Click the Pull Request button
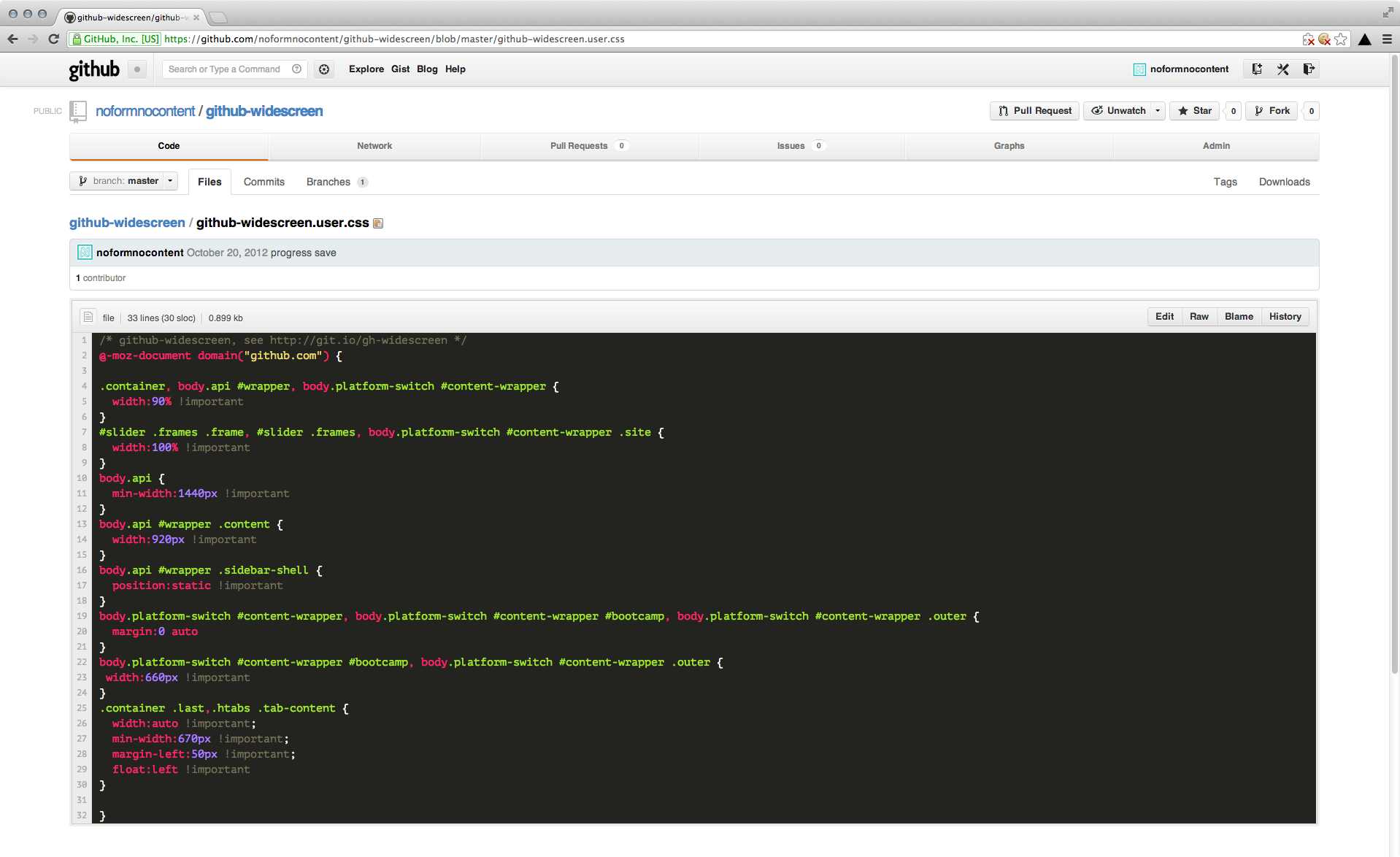 (x=1034, y=111)
